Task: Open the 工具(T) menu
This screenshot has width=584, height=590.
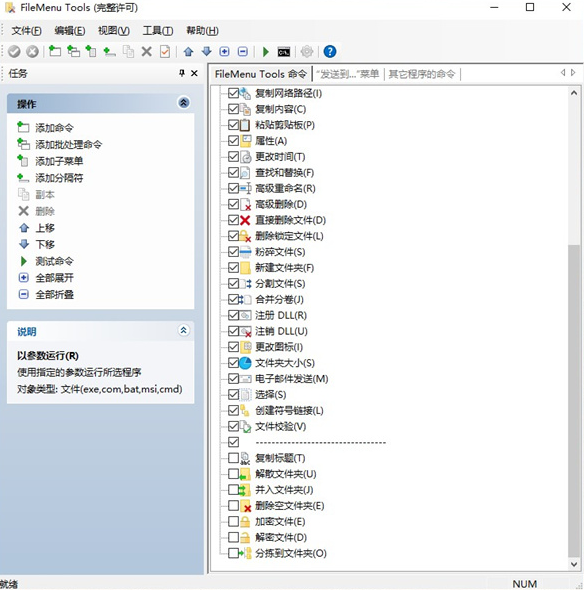Action: click(158, 30)
